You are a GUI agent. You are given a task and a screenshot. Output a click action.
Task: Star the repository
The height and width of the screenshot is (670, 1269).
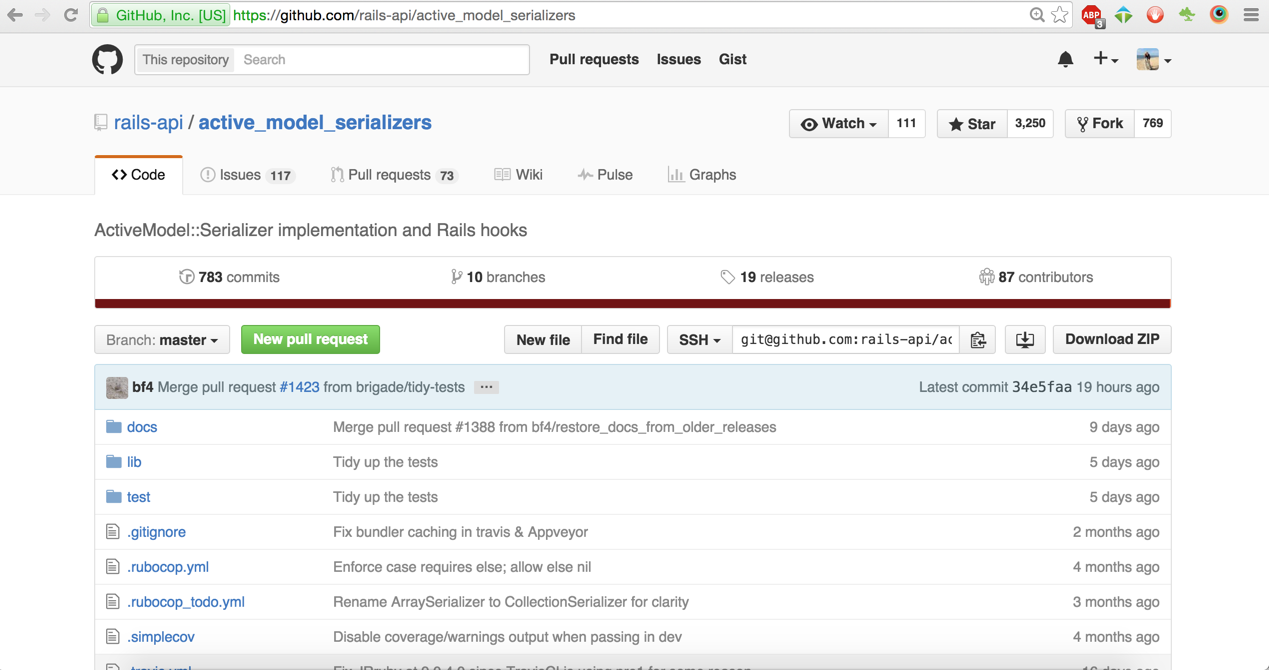[972, 124]
